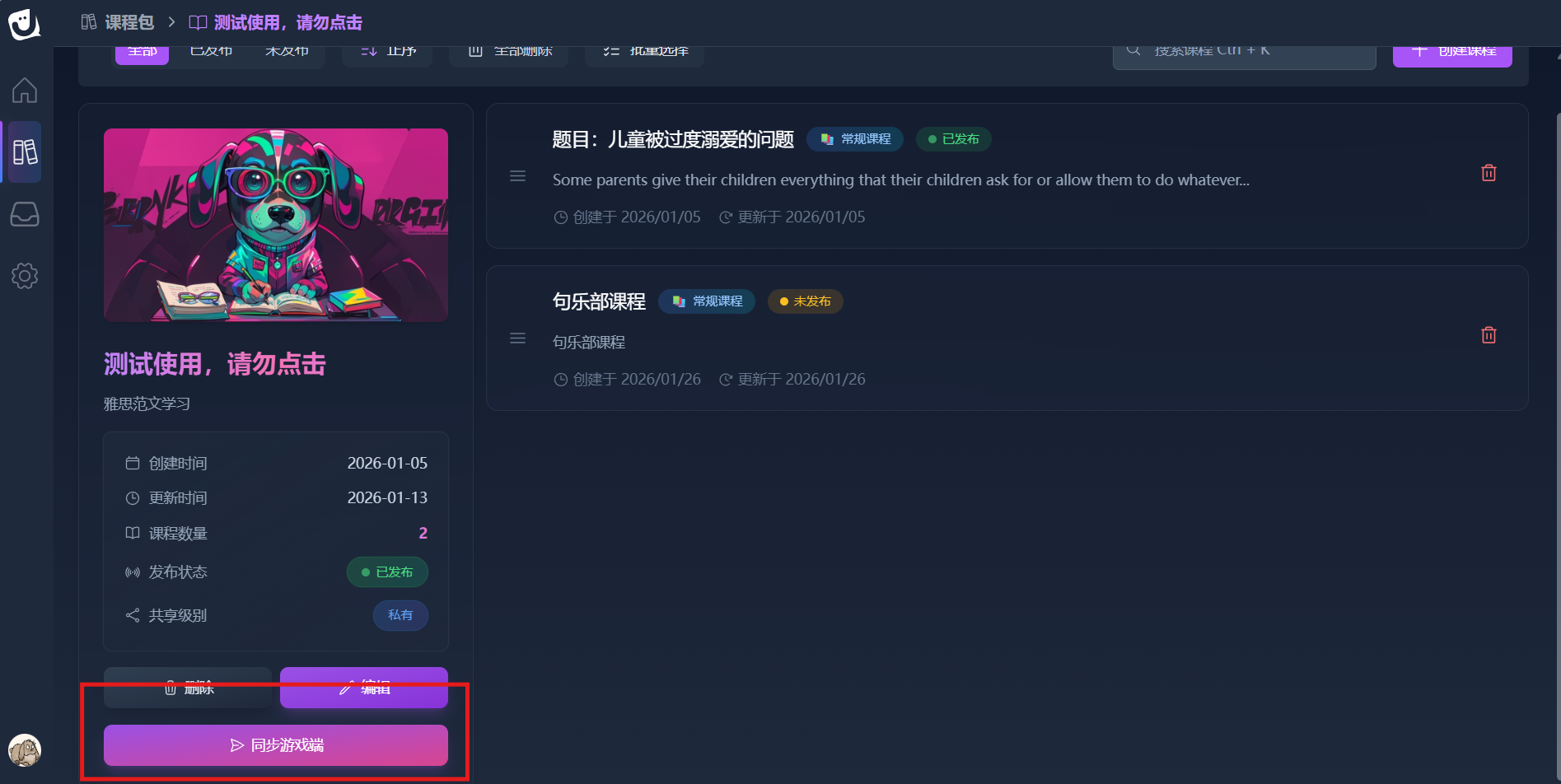Screen dimensions: 1561x784
Task: Click drag handle of 儿童被过度溺爱的问题 course
Action: 517,175
